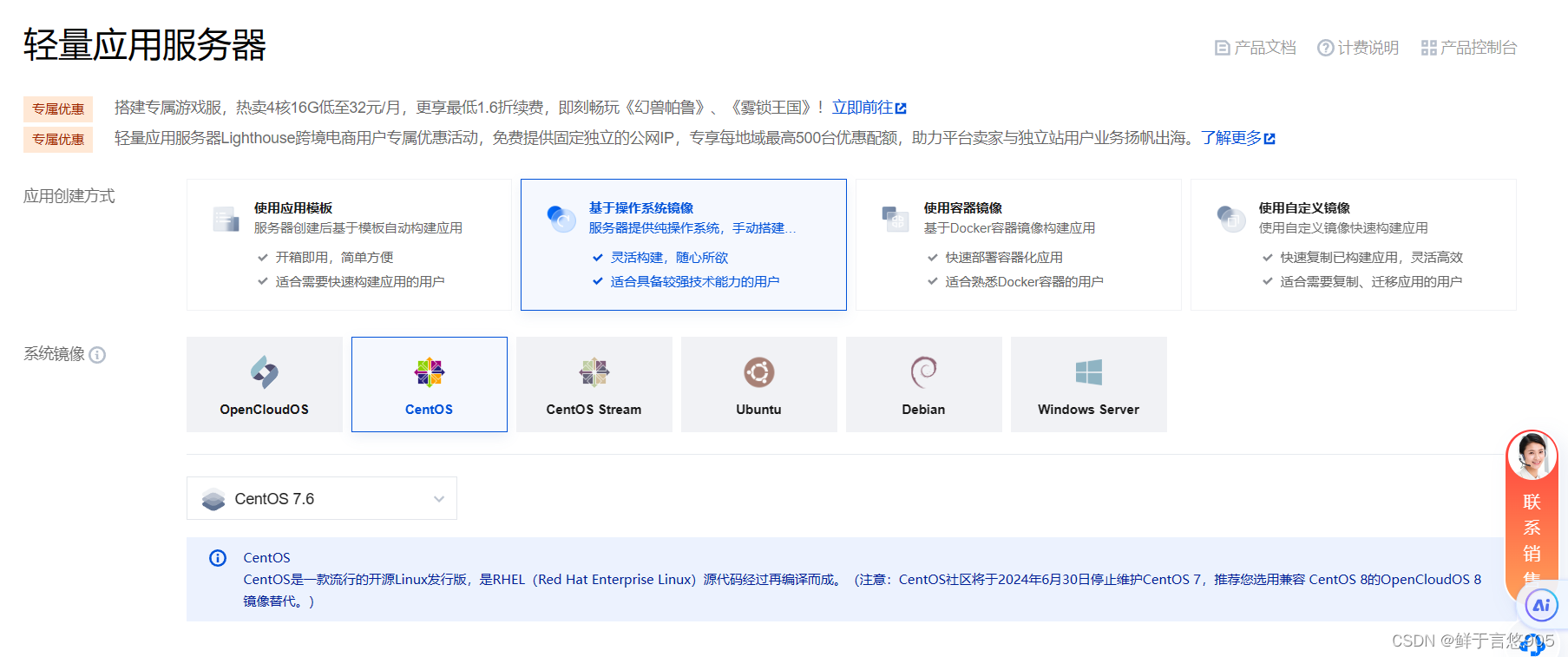
Task: Click the second 专属优惠 tag
Action: [x=58, y=139]
